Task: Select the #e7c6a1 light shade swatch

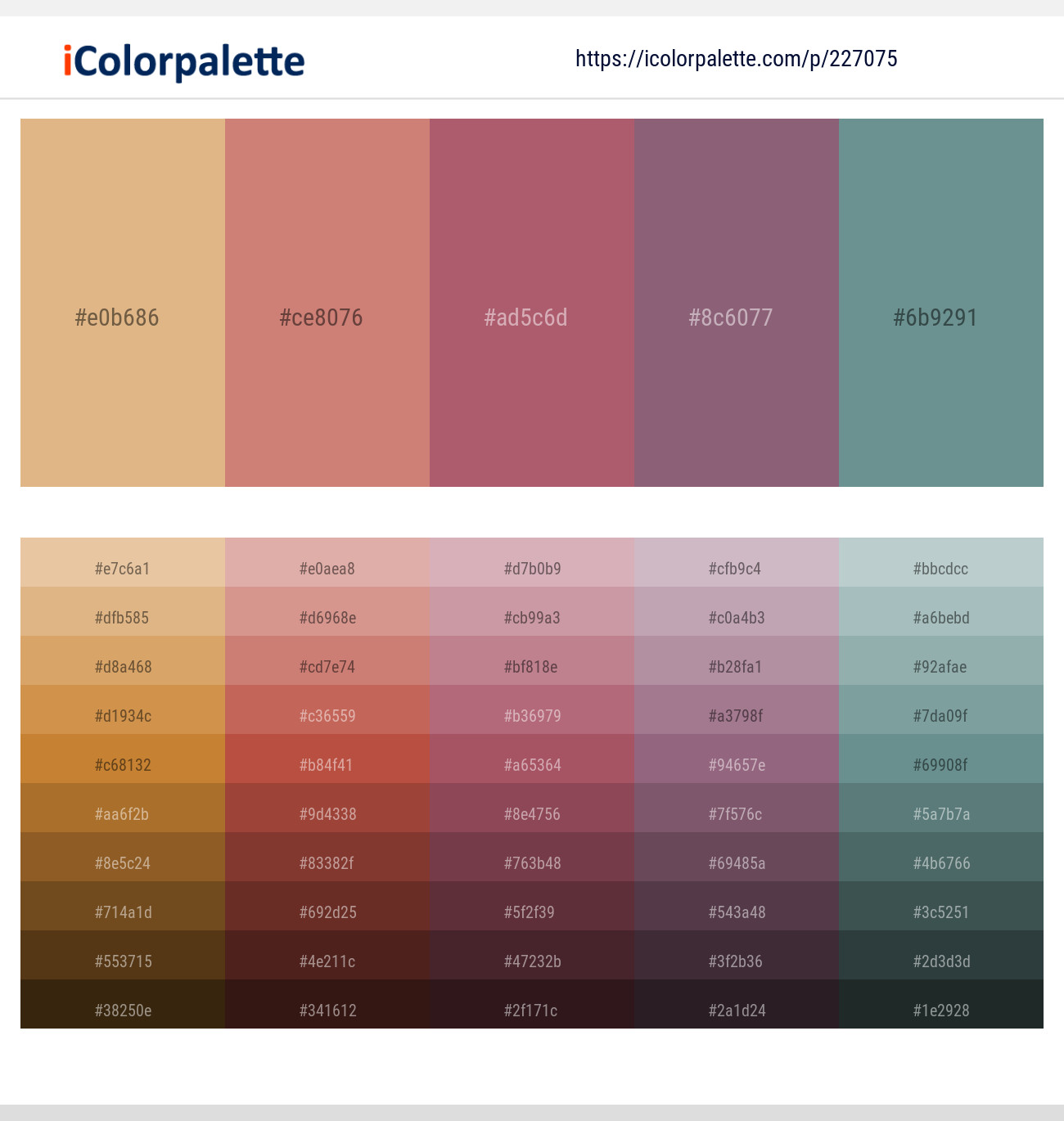Action: [x=123, y=562]
